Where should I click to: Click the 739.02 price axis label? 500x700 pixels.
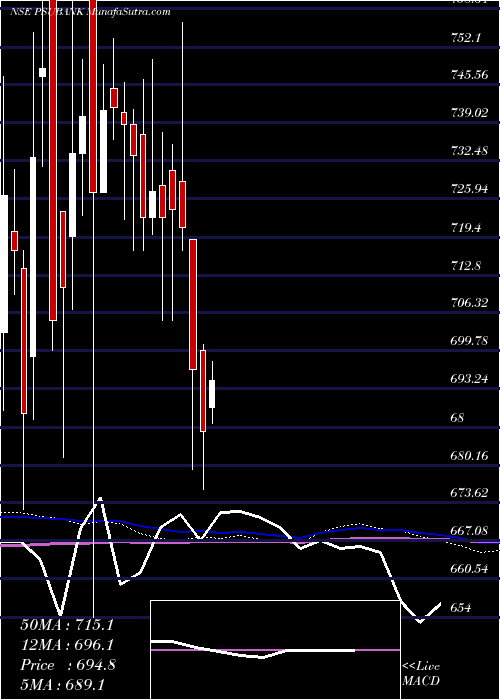(469, 113)
